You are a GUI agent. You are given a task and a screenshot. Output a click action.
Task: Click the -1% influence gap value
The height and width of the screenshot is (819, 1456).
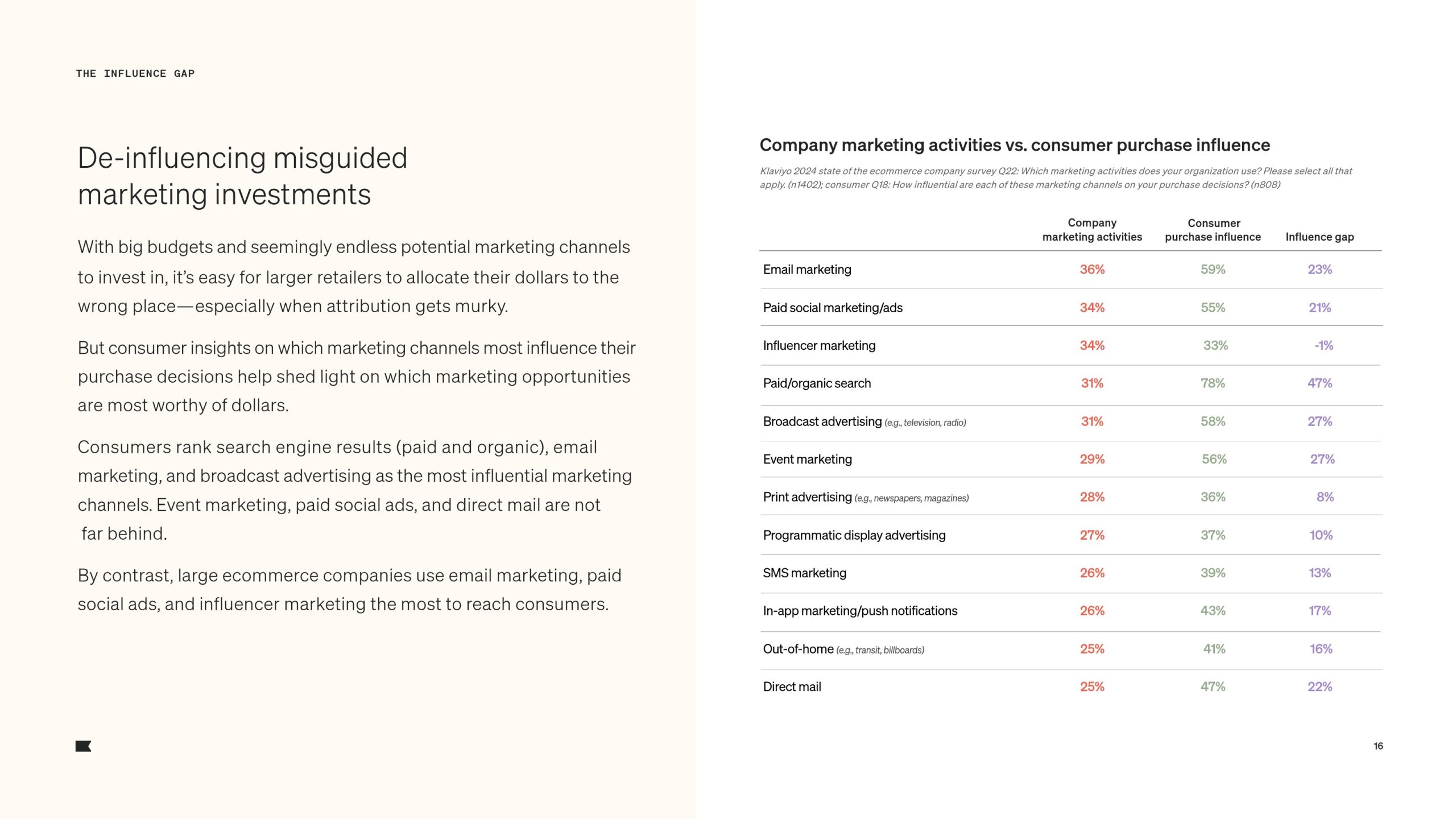coord(1323,345)
